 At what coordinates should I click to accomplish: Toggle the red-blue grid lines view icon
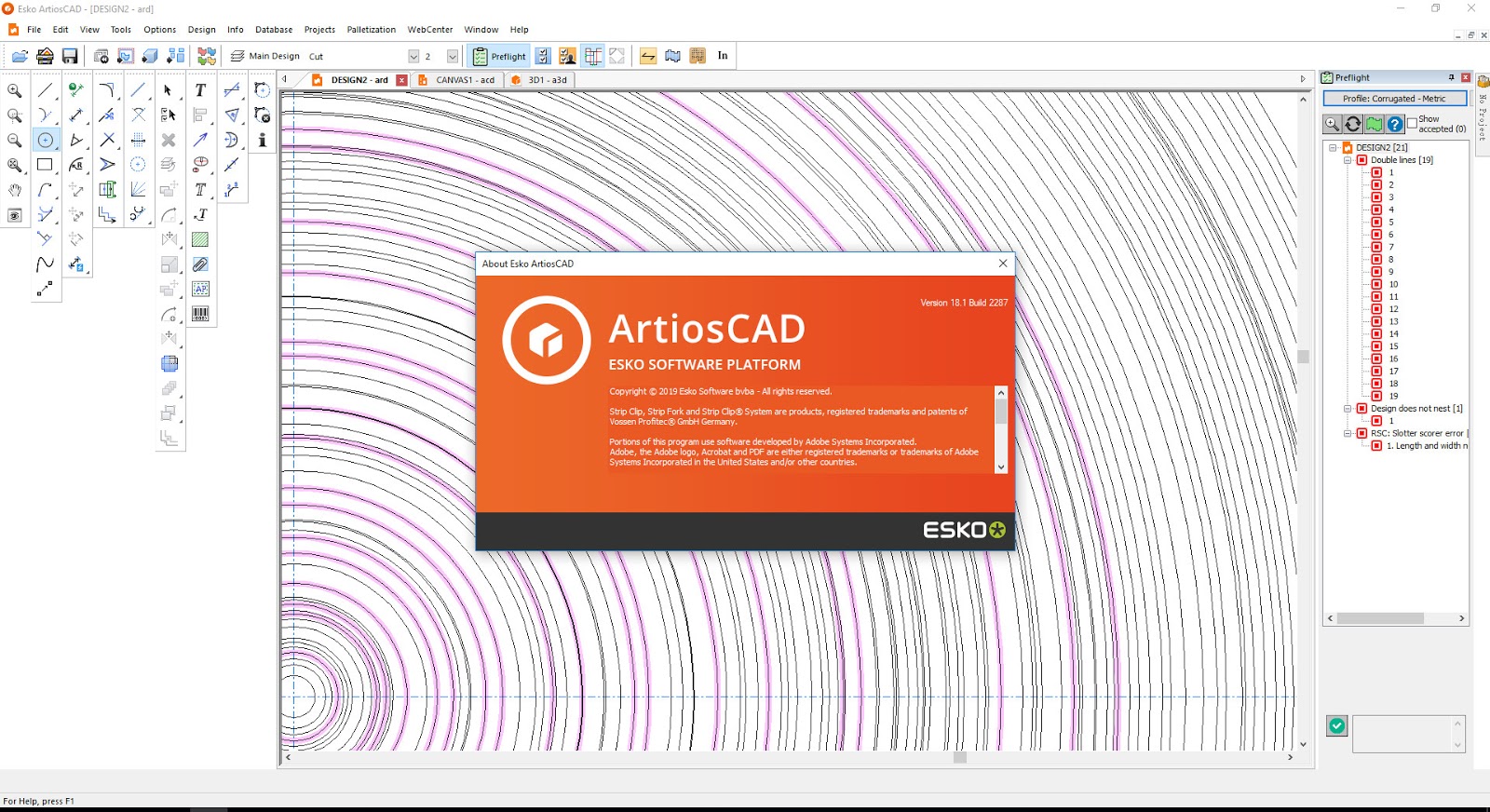tap(593, 56)
